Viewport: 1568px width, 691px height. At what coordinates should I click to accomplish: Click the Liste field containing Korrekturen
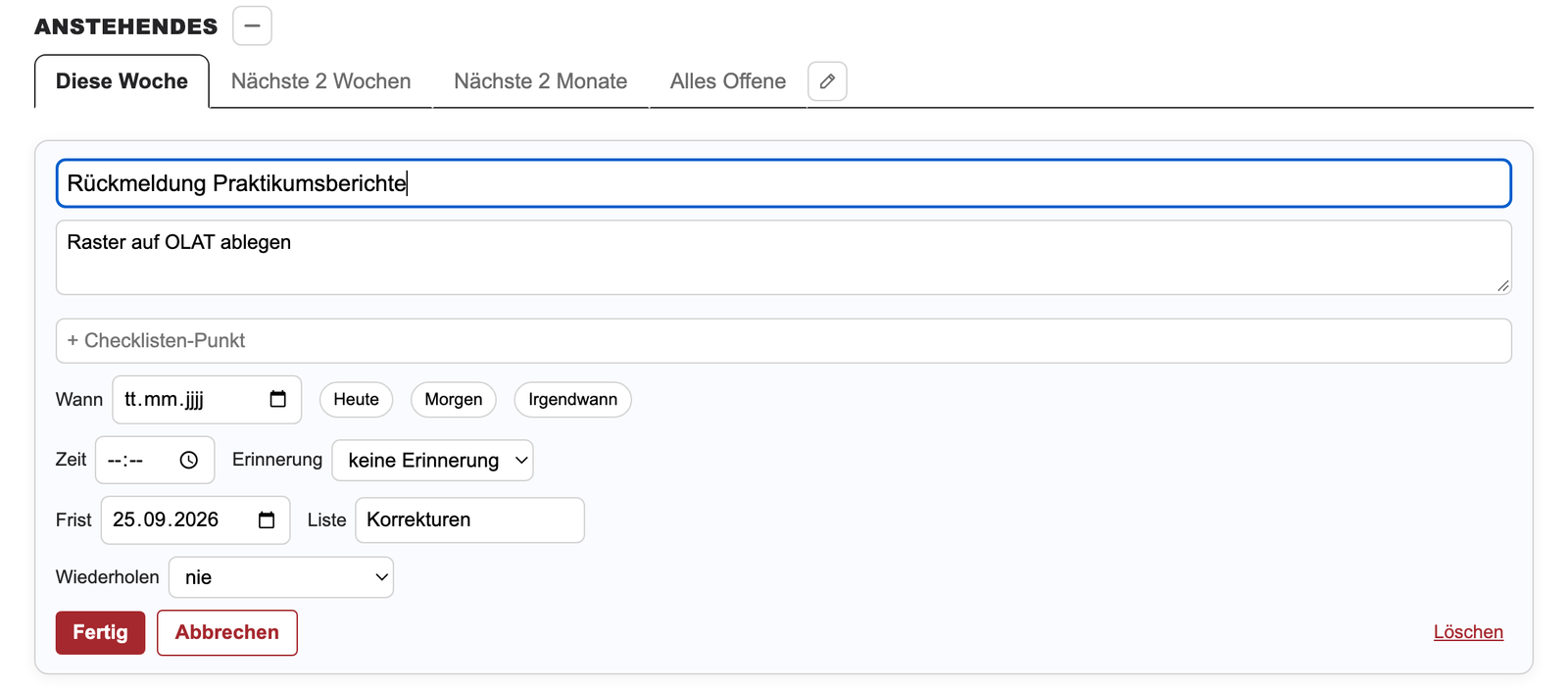pos(469,519)
